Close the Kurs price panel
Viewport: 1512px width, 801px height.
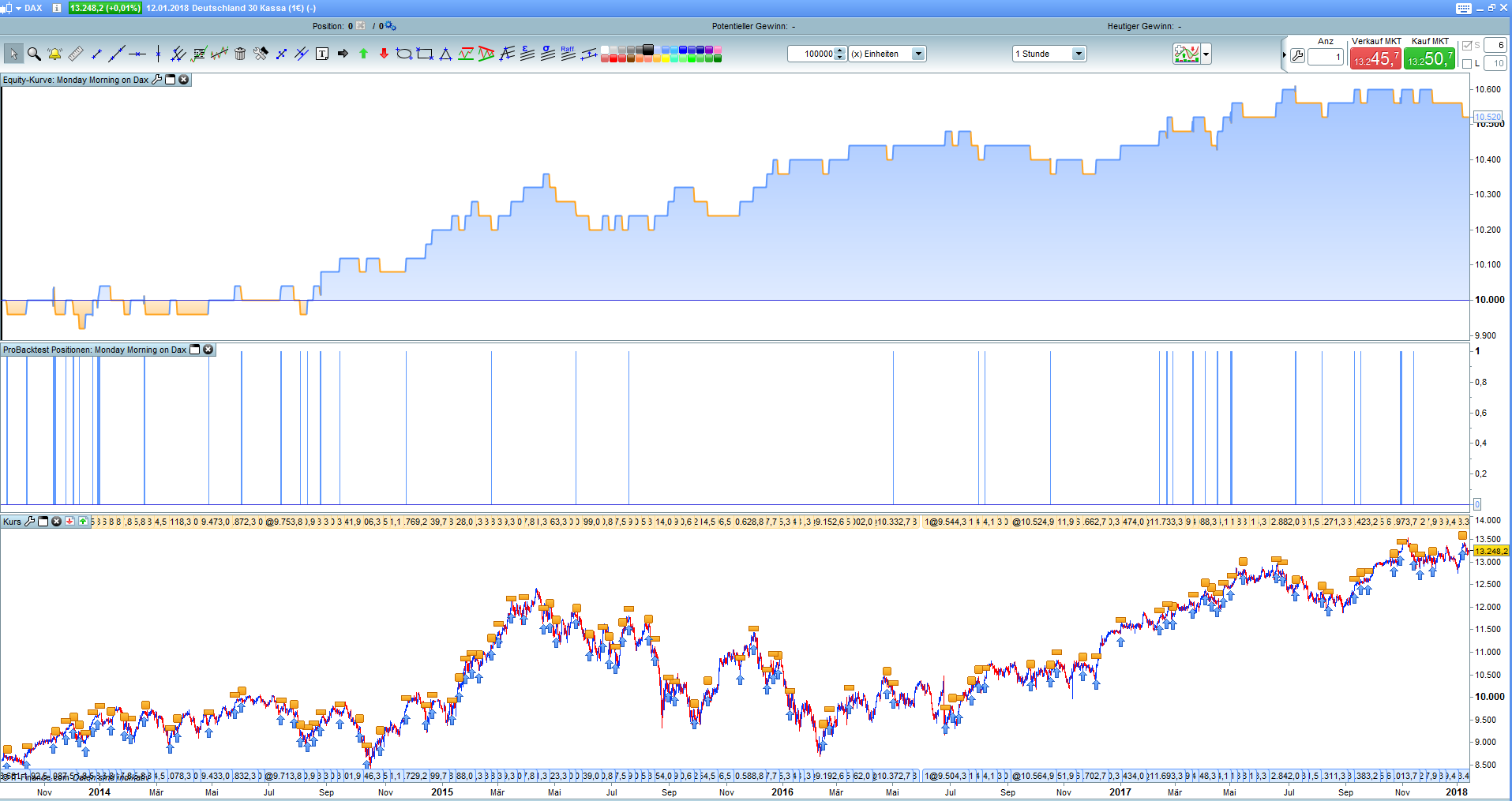57,522
